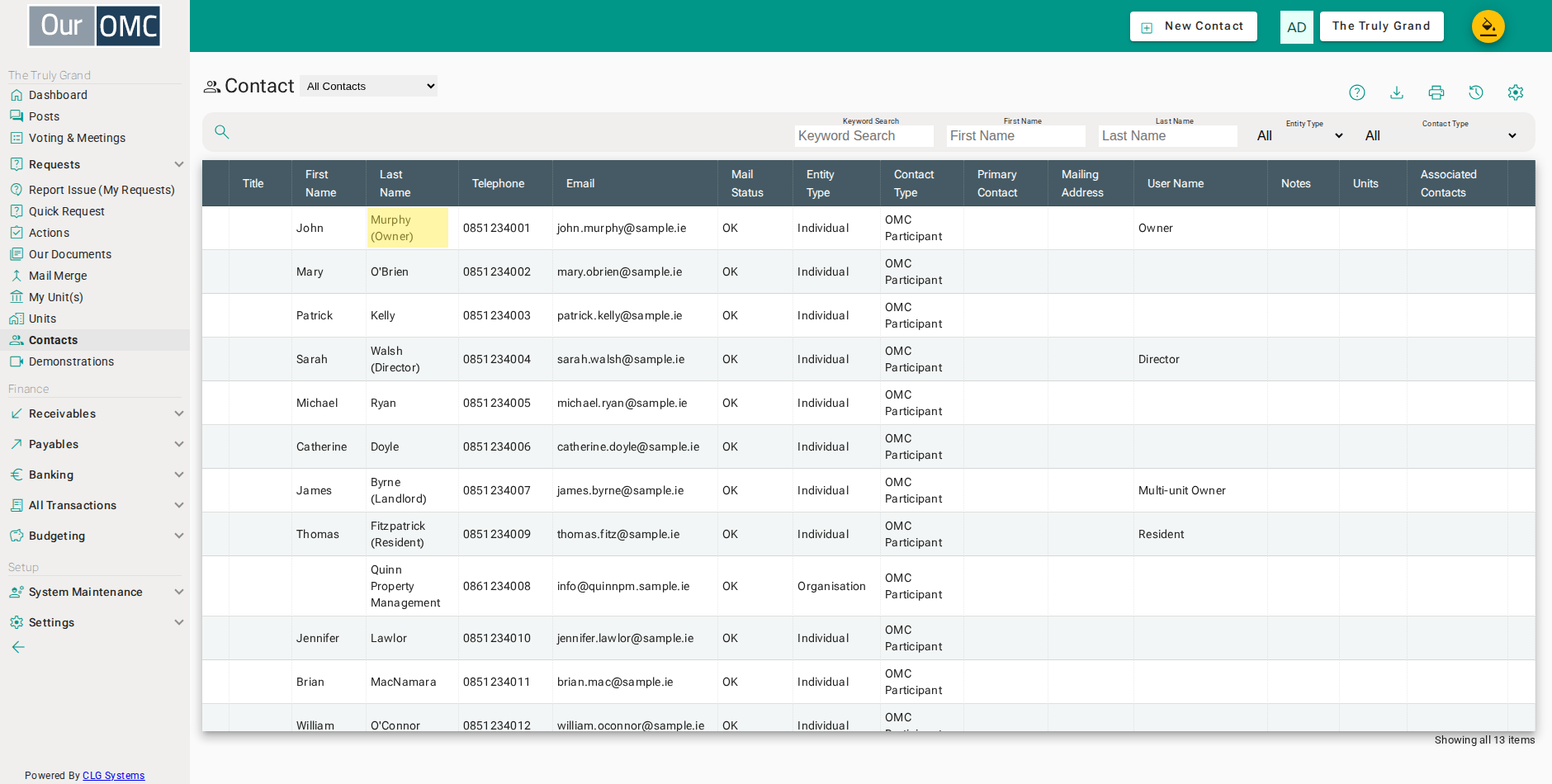Click the download export icon

point(1397,92)
